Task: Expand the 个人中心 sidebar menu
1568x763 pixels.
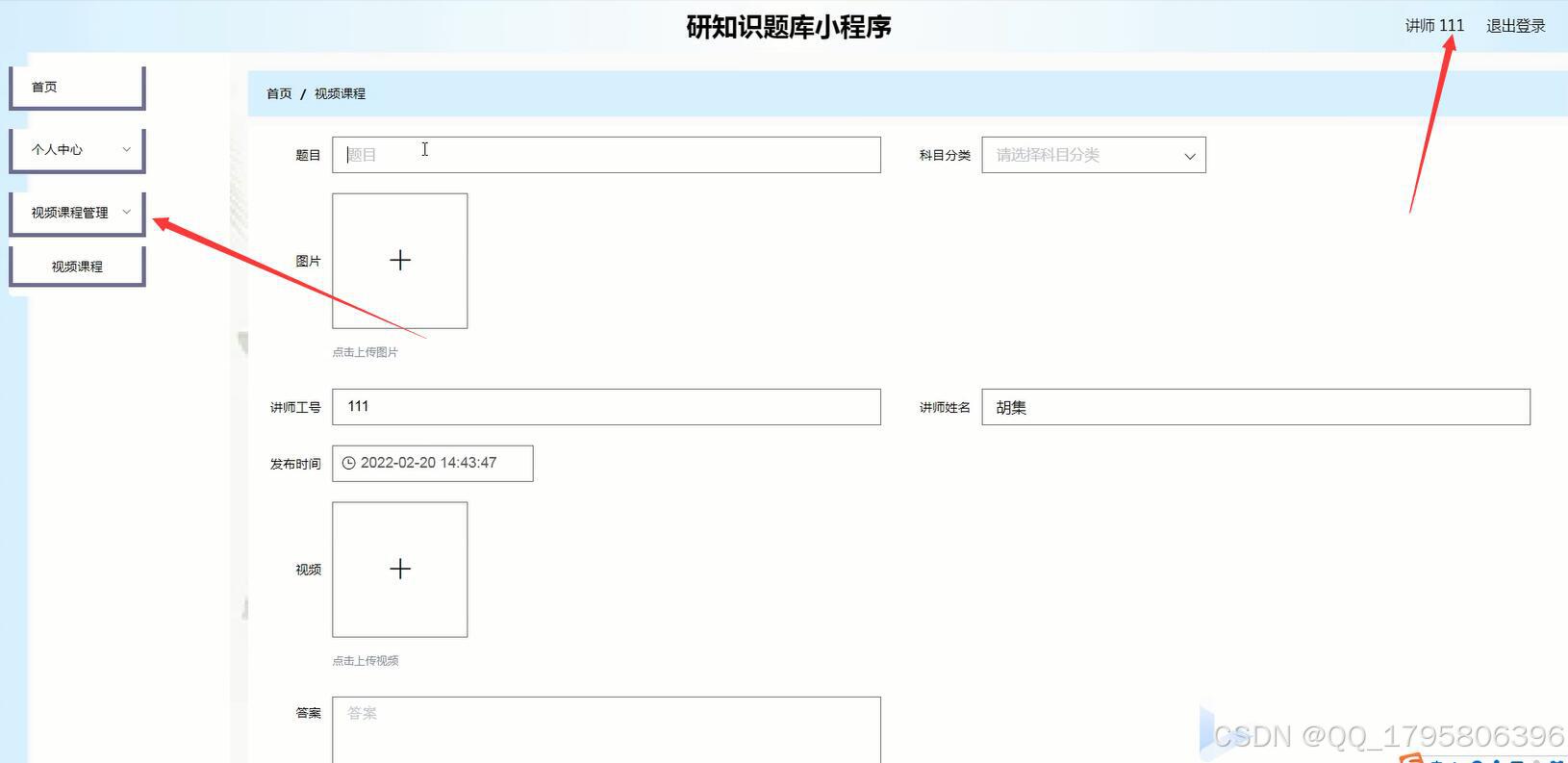Action: pyautogui.click(x=77, y=150)
